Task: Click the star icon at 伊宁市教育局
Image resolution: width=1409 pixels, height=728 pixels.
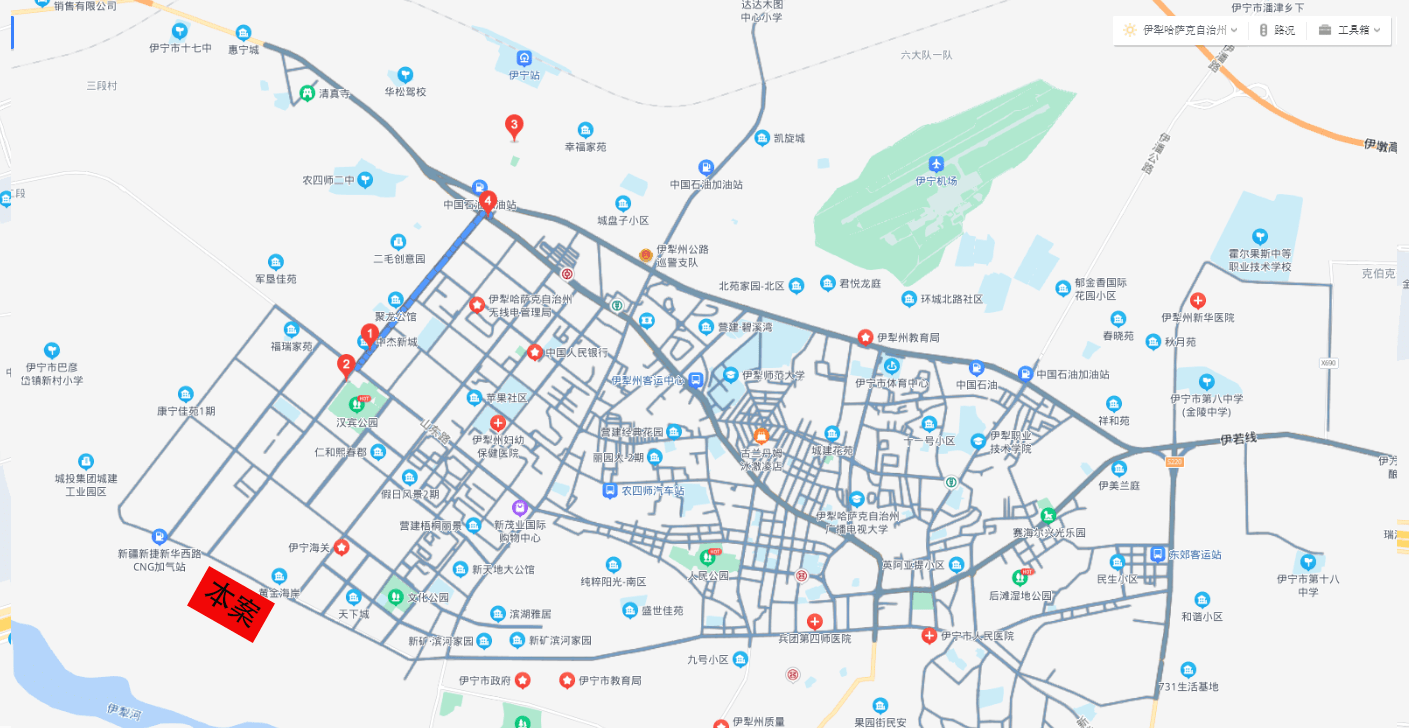Action: pos(567,680)
